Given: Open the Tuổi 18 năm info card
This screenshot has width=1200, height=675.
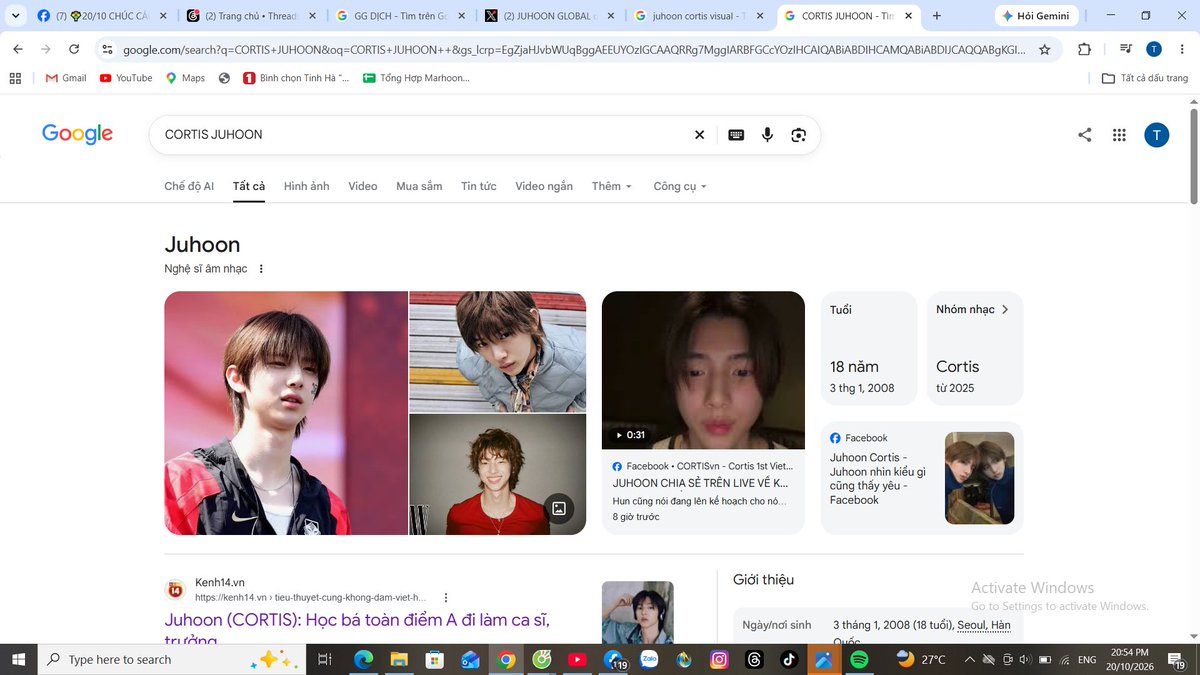Looking at the screenshot, I should (x=869, y=348).
